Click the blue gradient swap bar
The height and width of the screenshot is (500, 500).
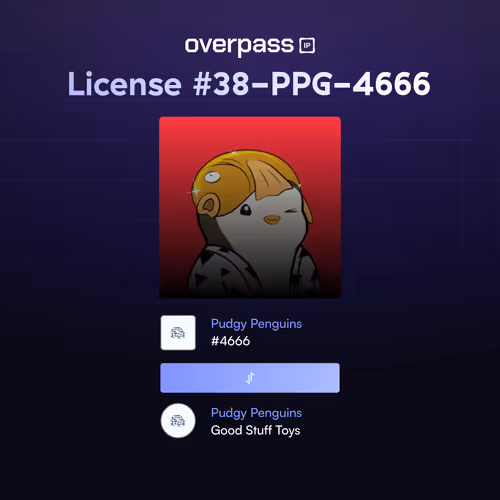(x=250, y=378)
